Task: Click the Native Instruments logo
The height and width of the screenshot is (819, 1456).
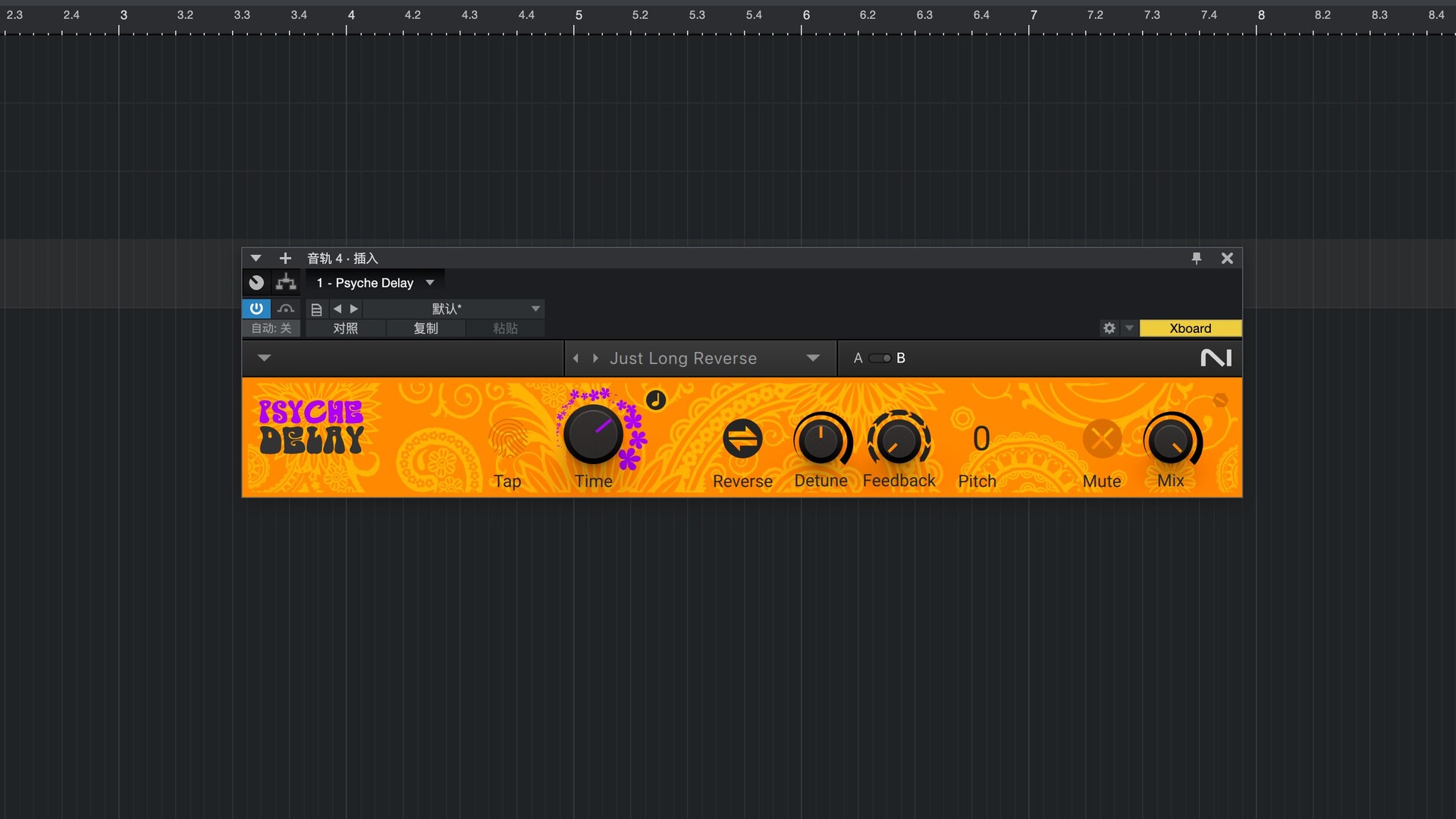Action: click(1216, 358)
